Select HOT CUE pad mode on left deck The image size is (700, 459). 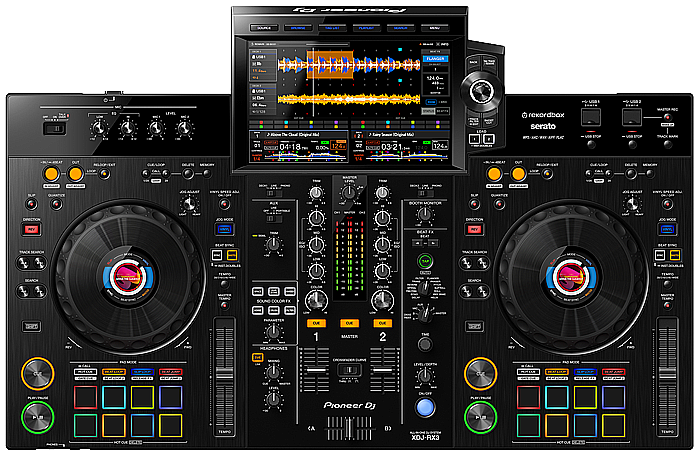pyautogui.click(x=85, y=371)
